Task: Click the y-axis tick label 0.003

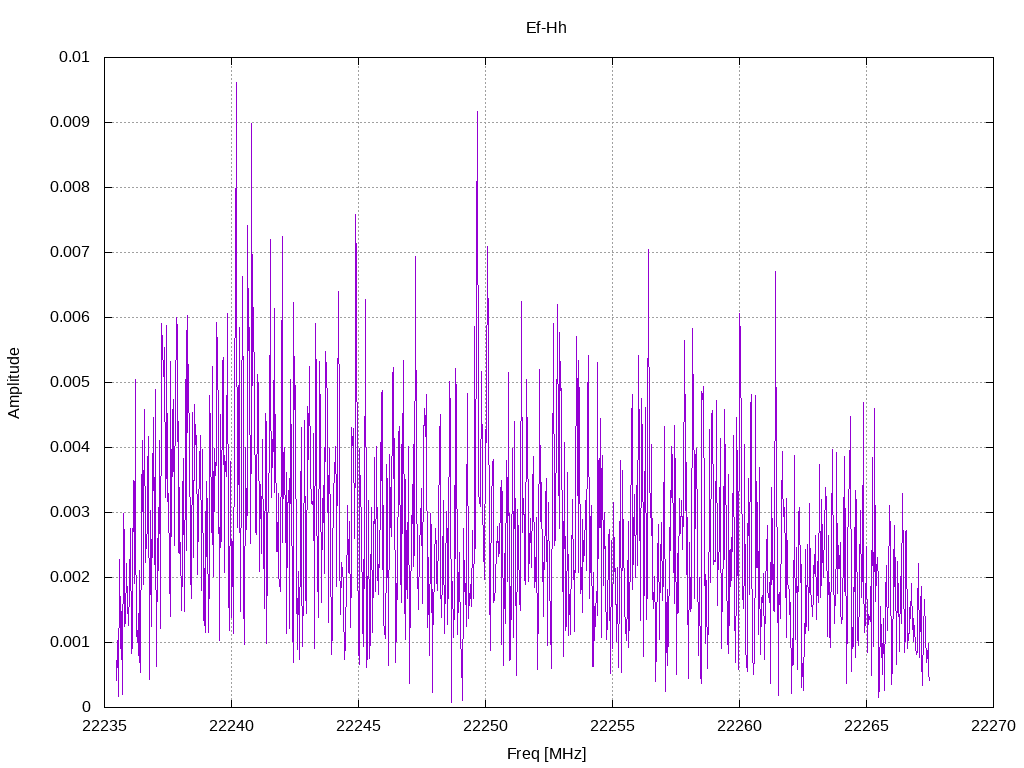Action: (70, 512)
